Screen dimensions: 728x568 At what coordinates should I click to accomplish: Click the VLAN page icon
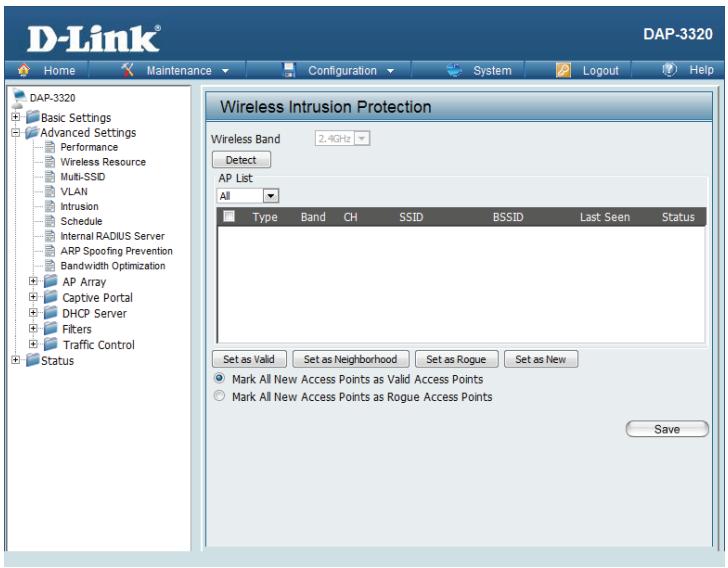click(x=50, y=192)
